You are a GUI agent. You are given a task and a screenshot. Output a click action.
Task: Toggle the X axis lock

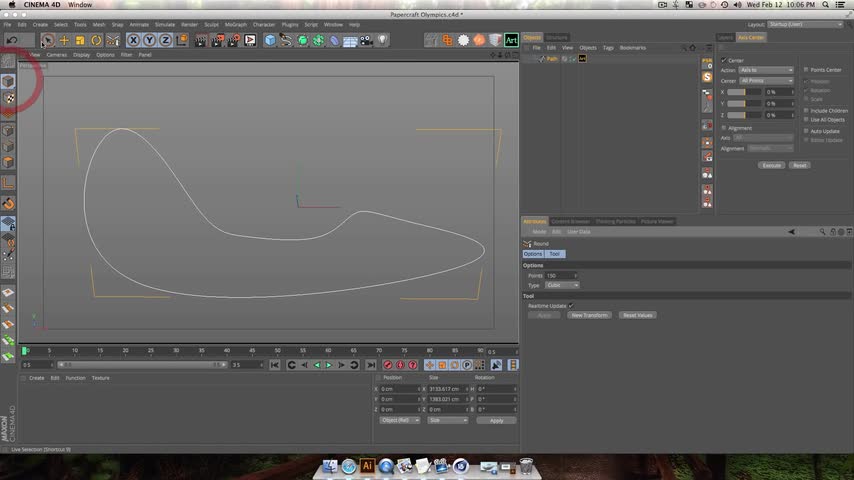coord(134,40)
